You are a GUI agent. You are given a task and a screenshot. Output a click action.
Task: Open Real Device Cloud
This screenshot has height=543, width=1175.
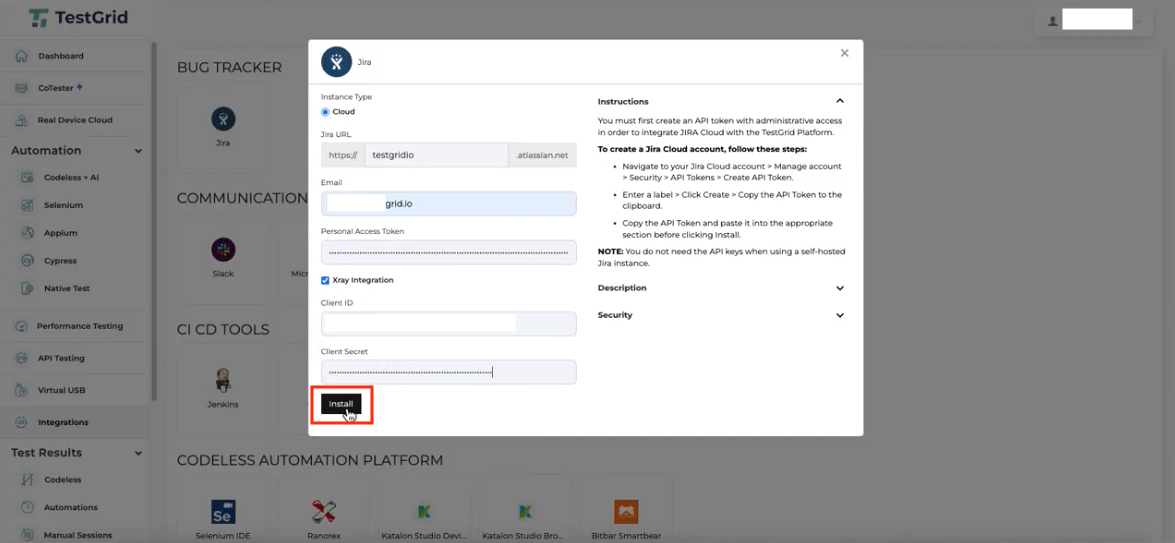[75, 120]
